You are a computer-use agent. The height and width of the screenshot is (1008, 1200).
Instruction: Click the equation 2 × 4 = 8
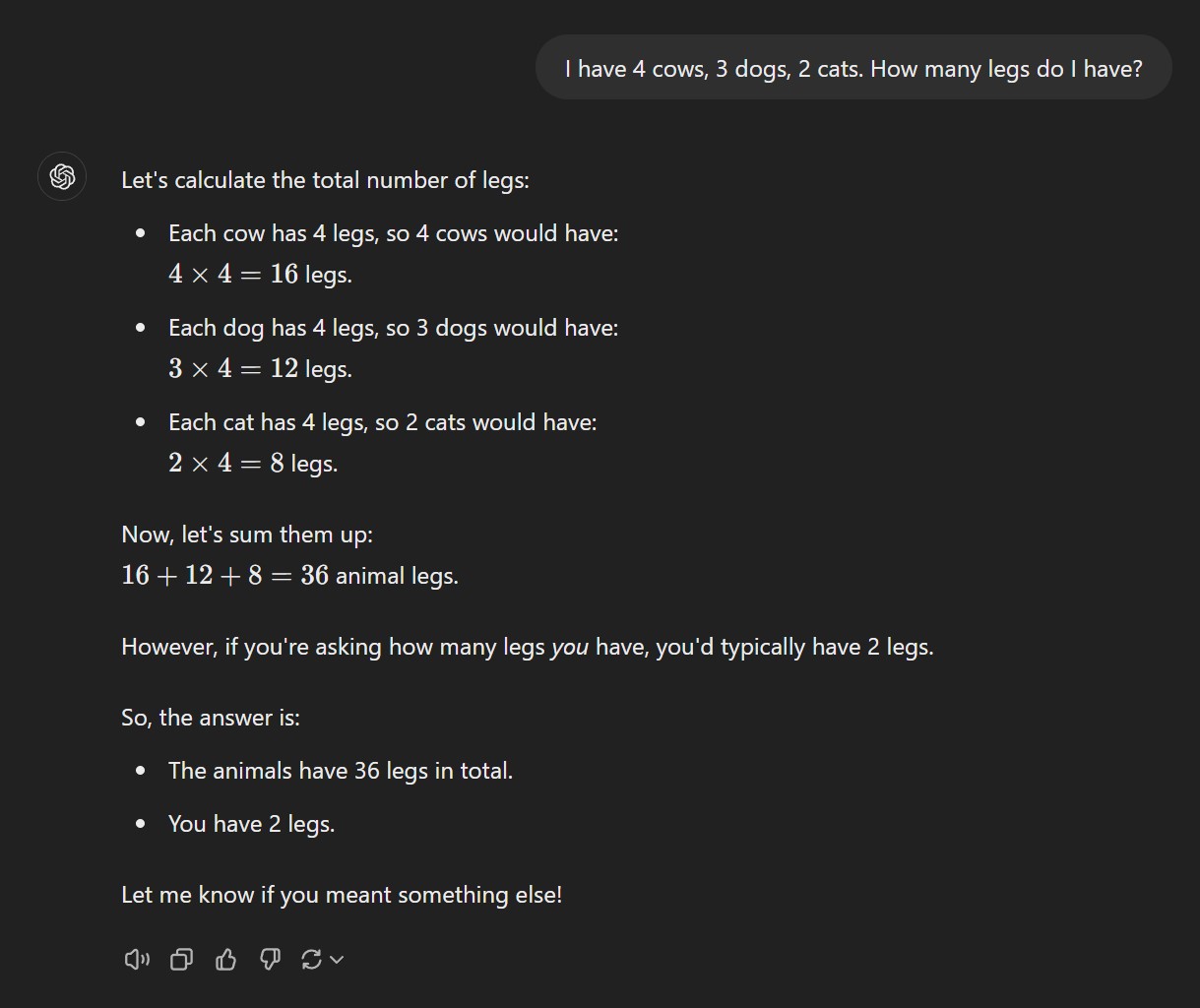tap(226, 464)
